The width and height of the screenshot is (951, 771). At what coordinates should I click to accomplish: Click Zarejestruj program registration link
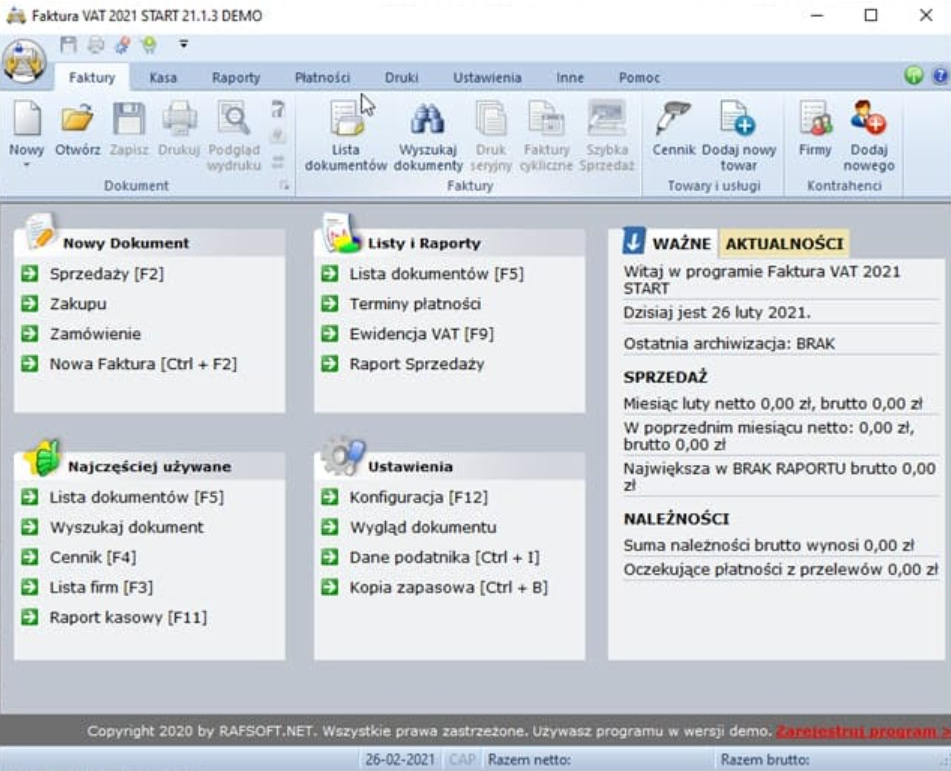click(861, 730)
